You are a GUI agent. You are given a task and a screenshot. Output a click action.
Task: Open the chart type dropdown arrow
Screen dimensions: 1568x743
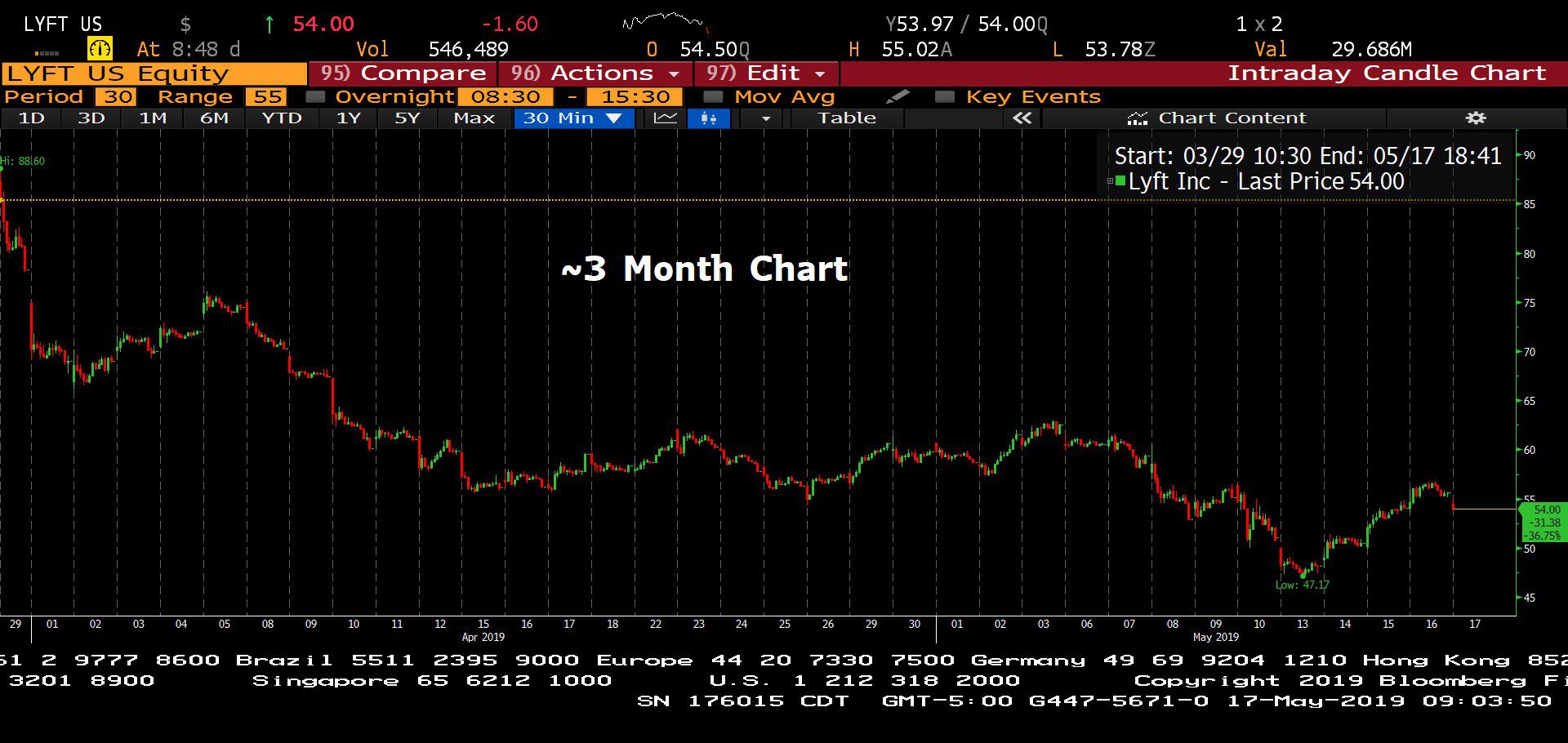[765, 118]
